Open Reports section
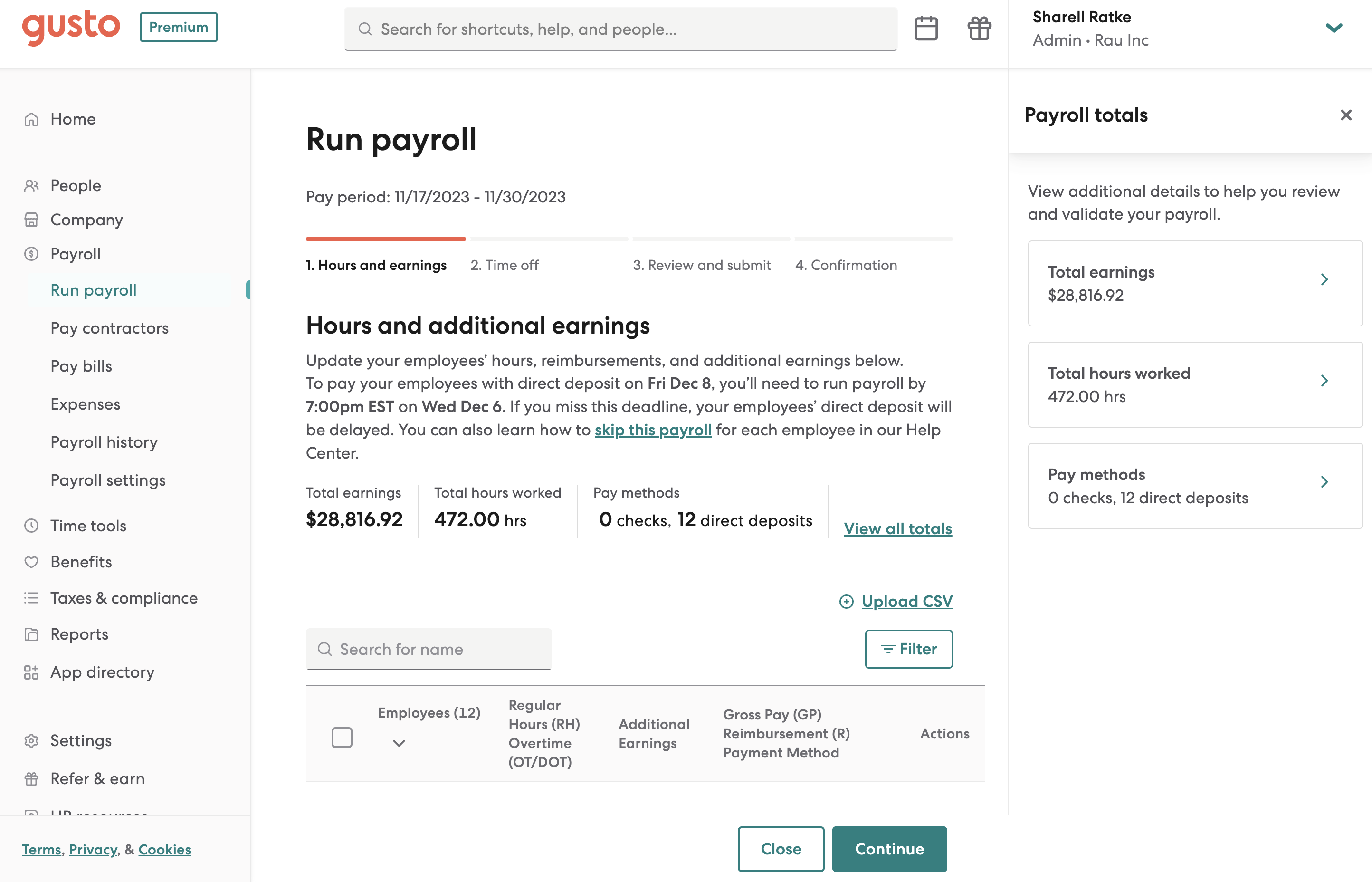The width and height of the screenshot is (1372, 882). coord(79,634)
